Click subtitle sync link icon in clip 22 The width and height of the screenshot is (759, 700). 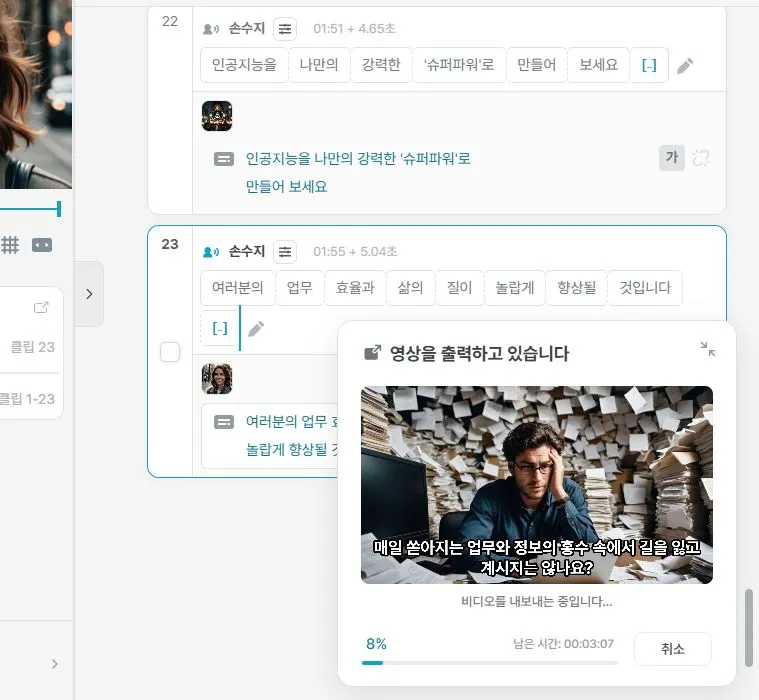(701, 158)
